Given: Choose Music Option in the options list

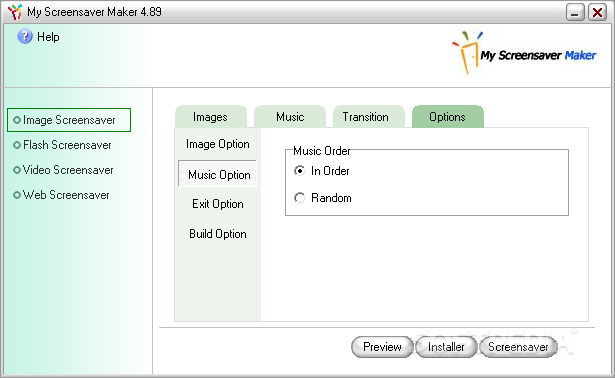Looking at the screenshot, I should [218, 174].
